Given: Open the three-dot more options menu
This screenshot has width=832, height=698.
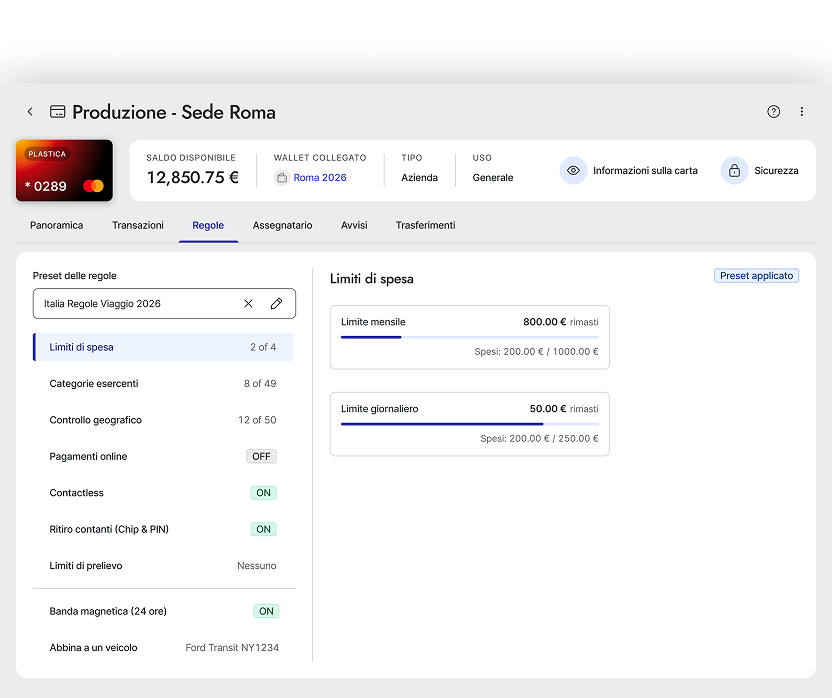Looking at the screenshot, I should click(x=801, y=112).
